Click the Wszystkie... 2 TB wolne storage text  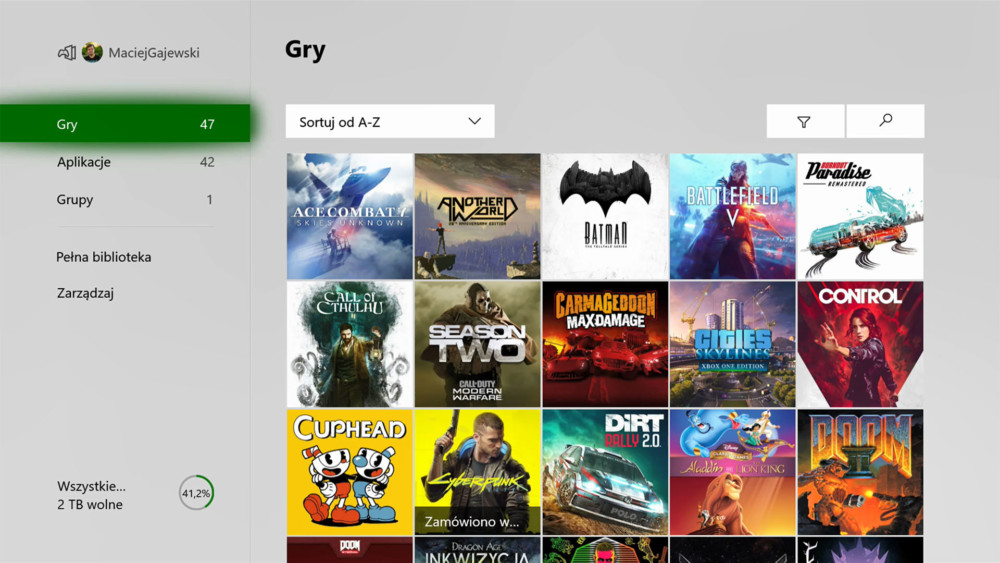click(x=91, y=495)
